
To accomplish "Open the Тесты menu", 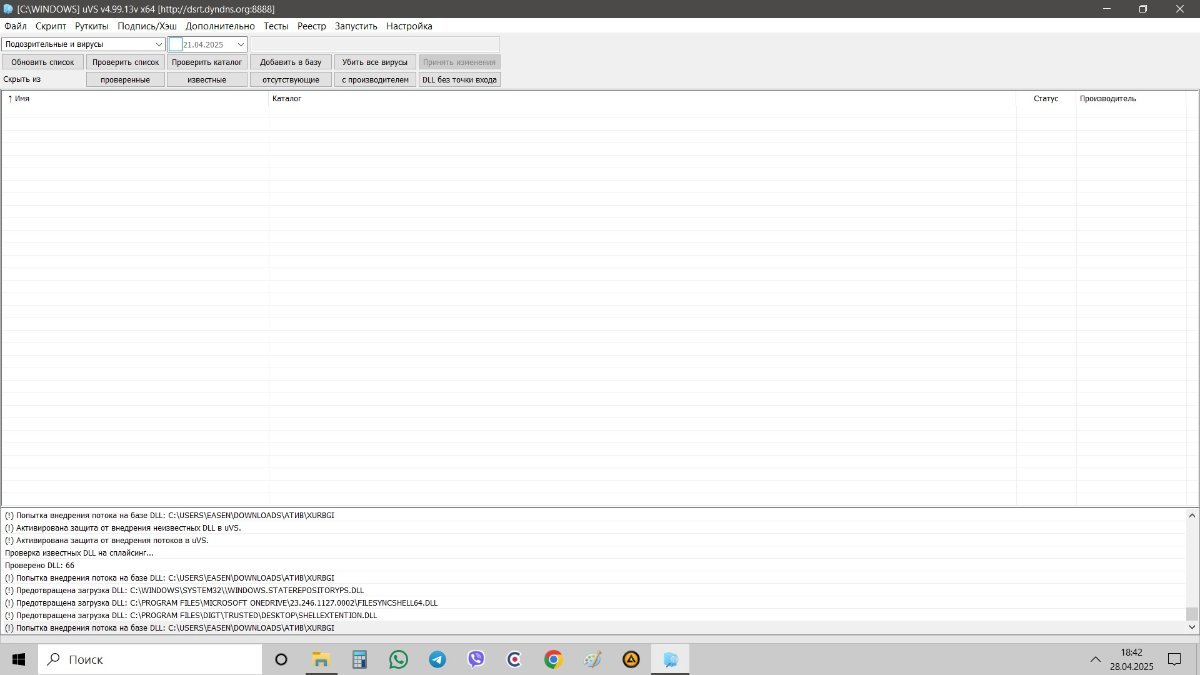I will pos(276,26).
